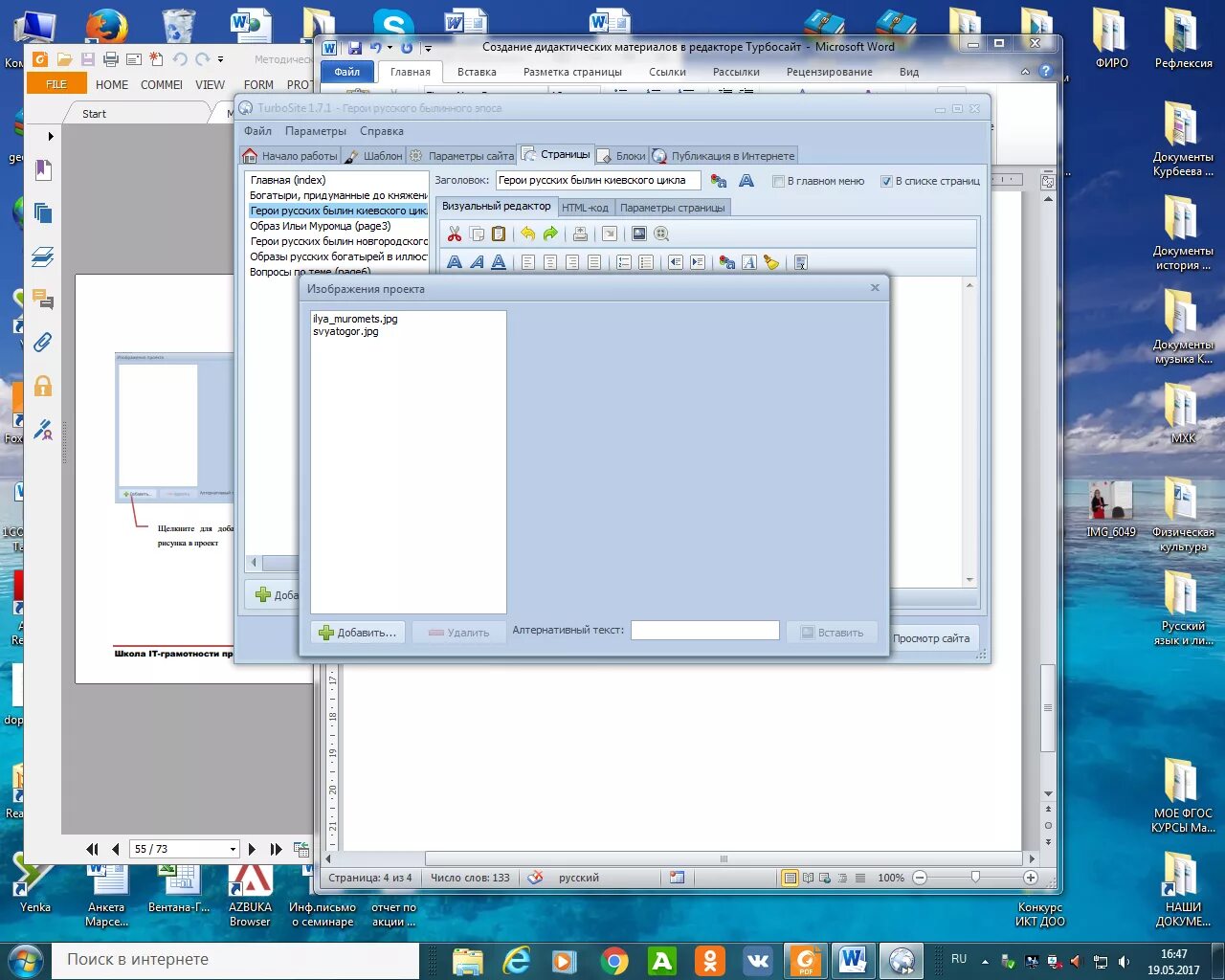Click the Word zoom-in plus button
This screenshot has width=1225, height=980.
pos(1031,878)
